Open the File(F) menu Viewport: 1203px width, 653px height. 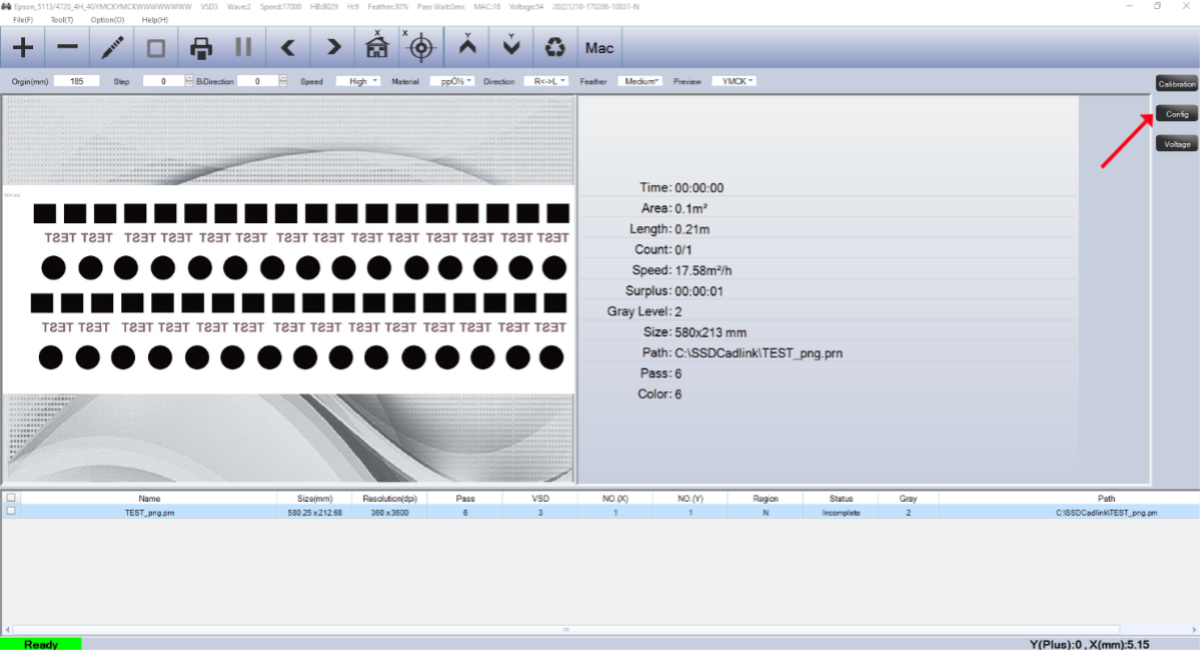point(23,20)
